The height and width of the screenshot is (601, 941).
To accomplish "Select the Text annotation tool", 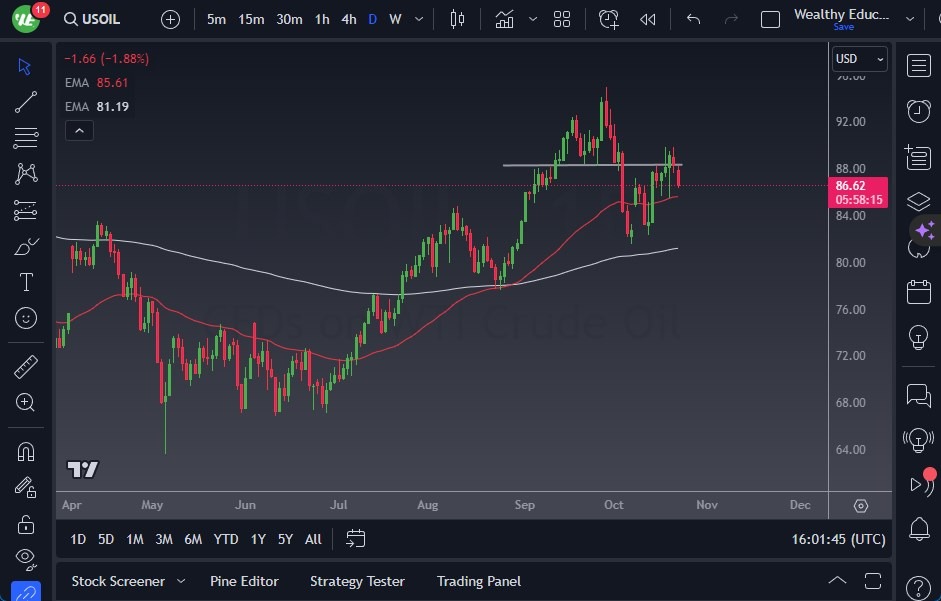I will [x=25, y=282].
